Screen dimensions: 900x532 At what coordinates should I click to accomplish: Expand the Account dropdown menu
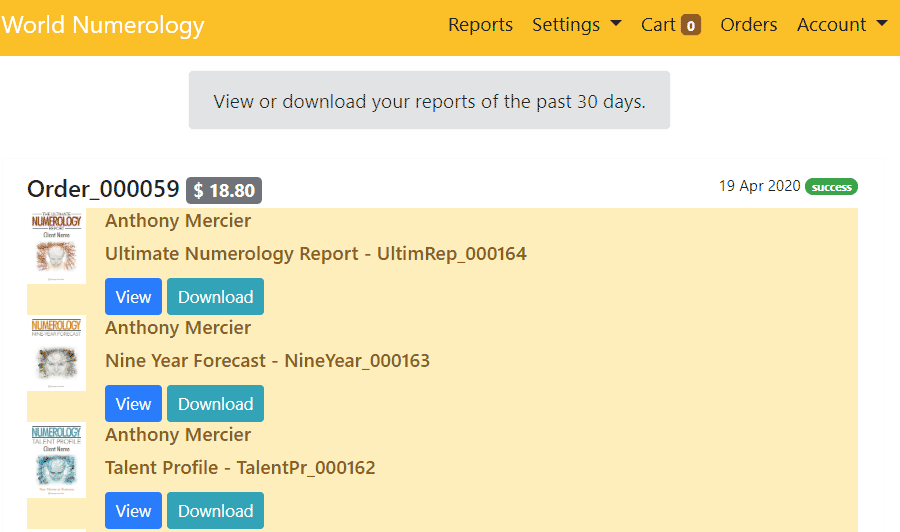[842, 25]
